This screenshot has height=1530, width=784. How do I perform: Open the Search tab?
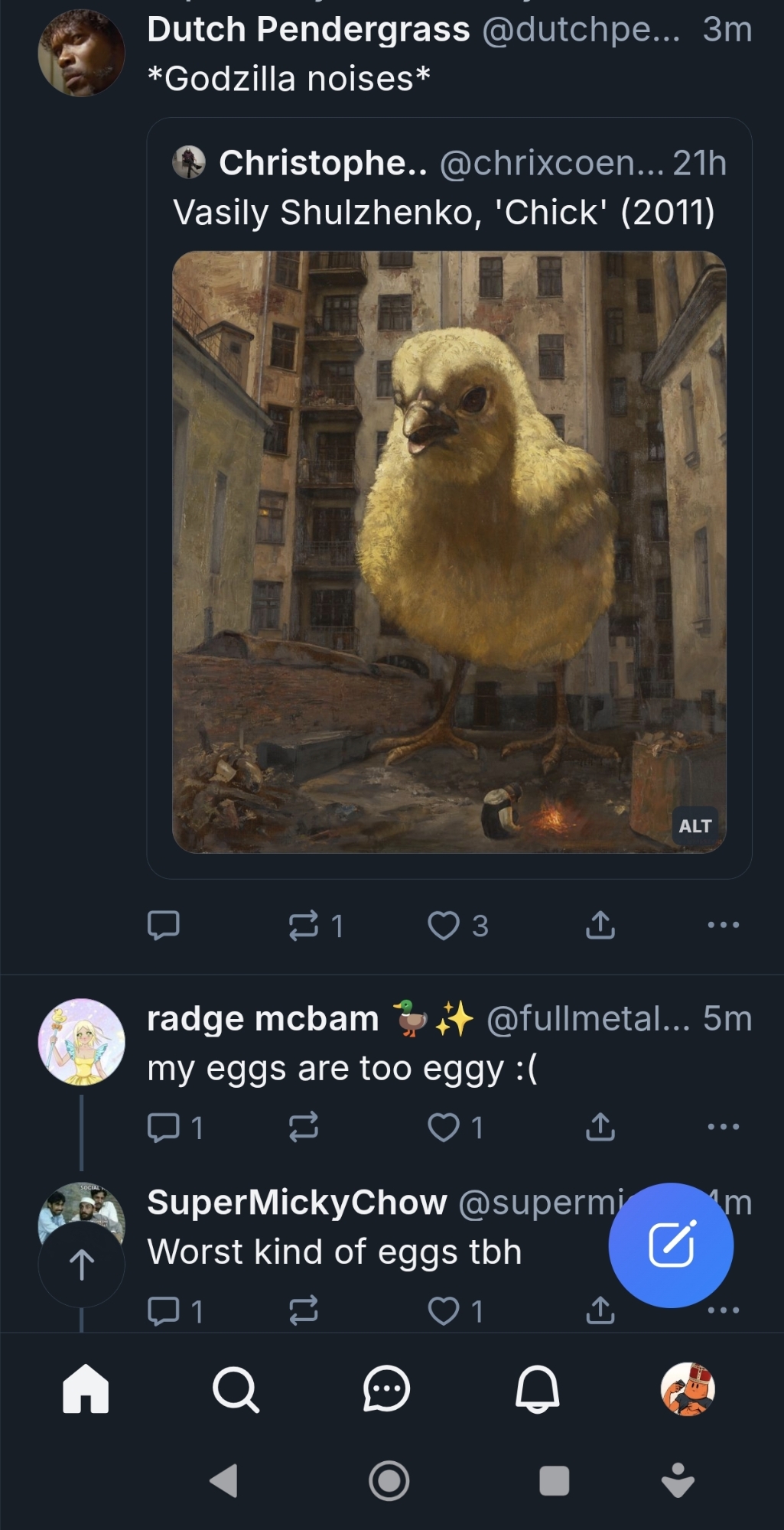(236, 1388)
